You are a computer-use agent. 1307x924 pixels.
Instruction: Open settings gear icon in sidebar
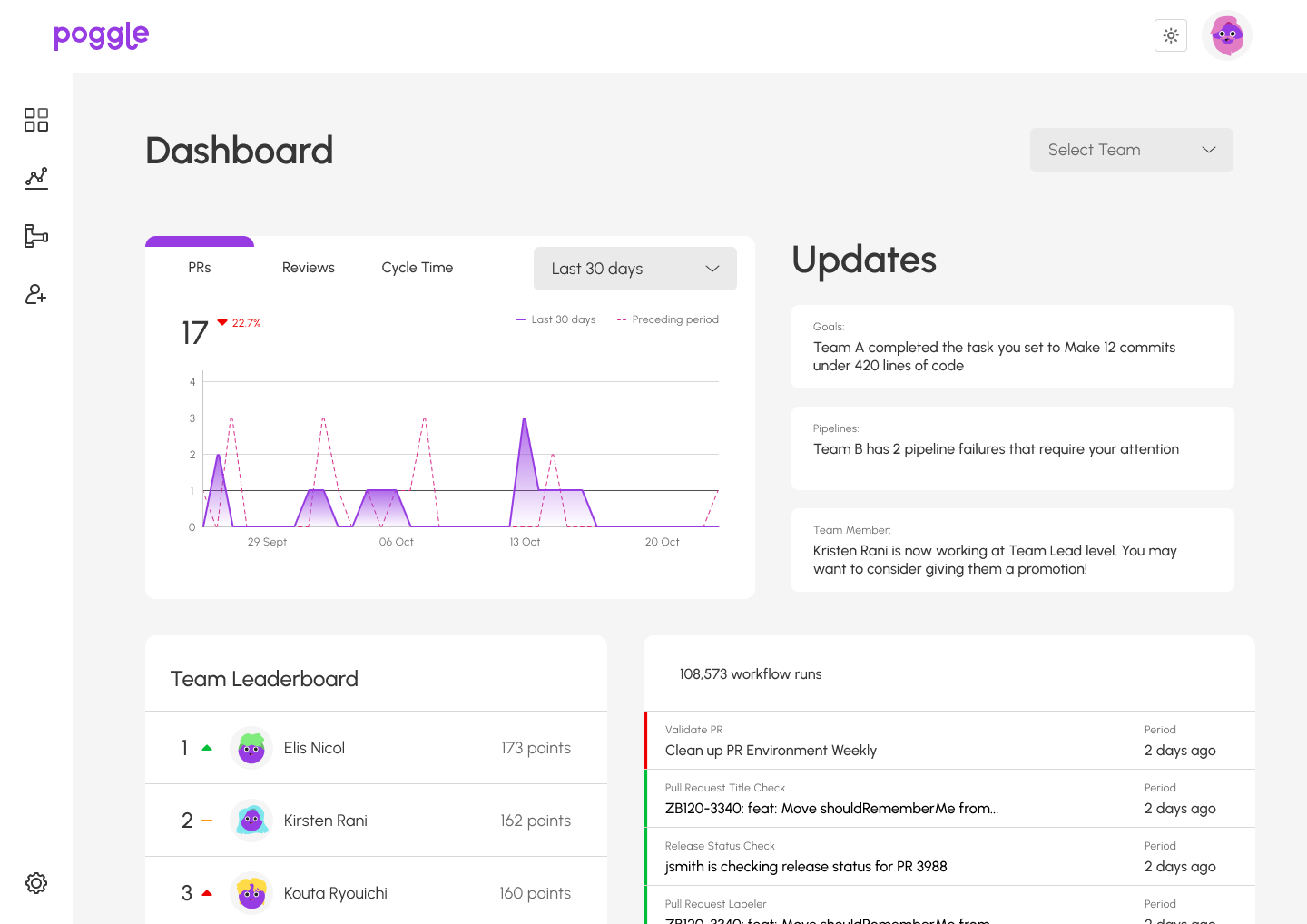point(36,883)
